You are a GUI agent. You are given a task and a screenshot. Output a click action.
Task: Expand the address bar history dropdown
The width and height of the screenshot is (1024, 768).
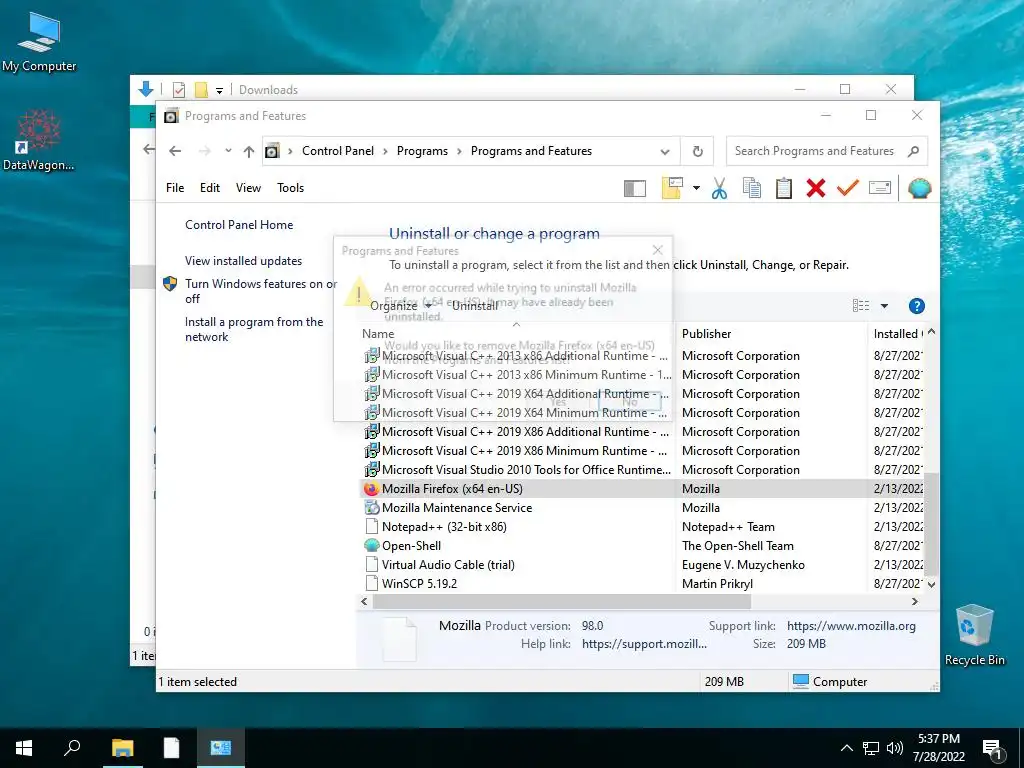665,152
